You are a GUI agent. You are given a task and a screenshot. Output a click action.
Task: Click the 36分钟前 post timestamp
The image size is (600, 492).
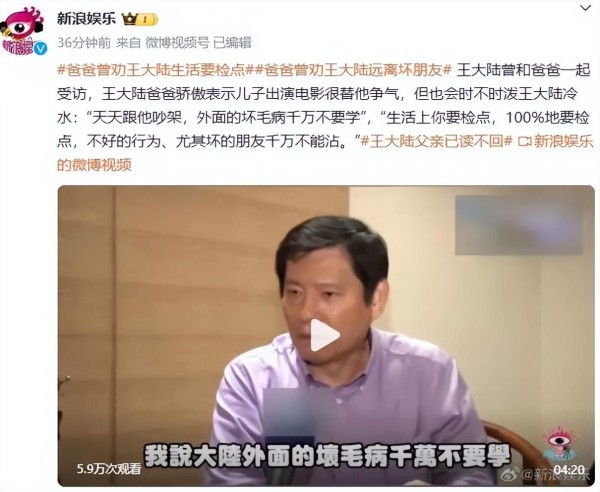tap(84, 42)
